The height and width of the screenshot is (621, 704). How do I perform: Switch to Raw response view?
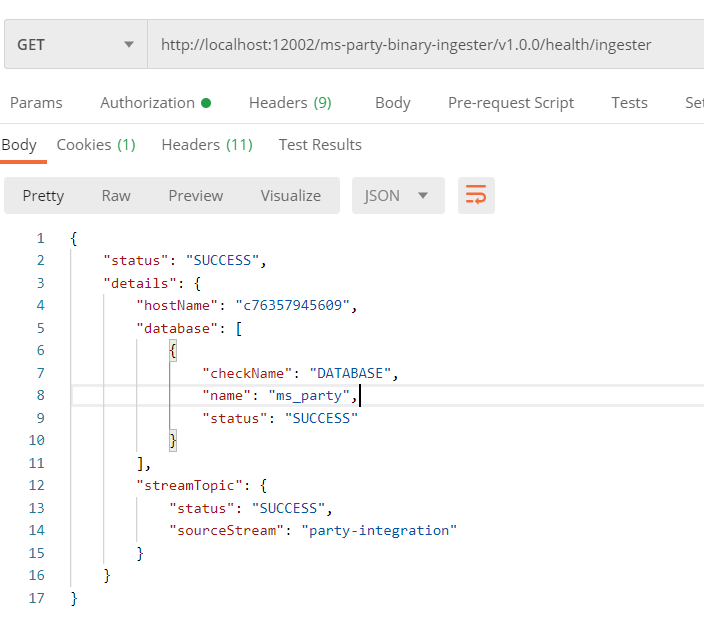[x=116, y=196]
